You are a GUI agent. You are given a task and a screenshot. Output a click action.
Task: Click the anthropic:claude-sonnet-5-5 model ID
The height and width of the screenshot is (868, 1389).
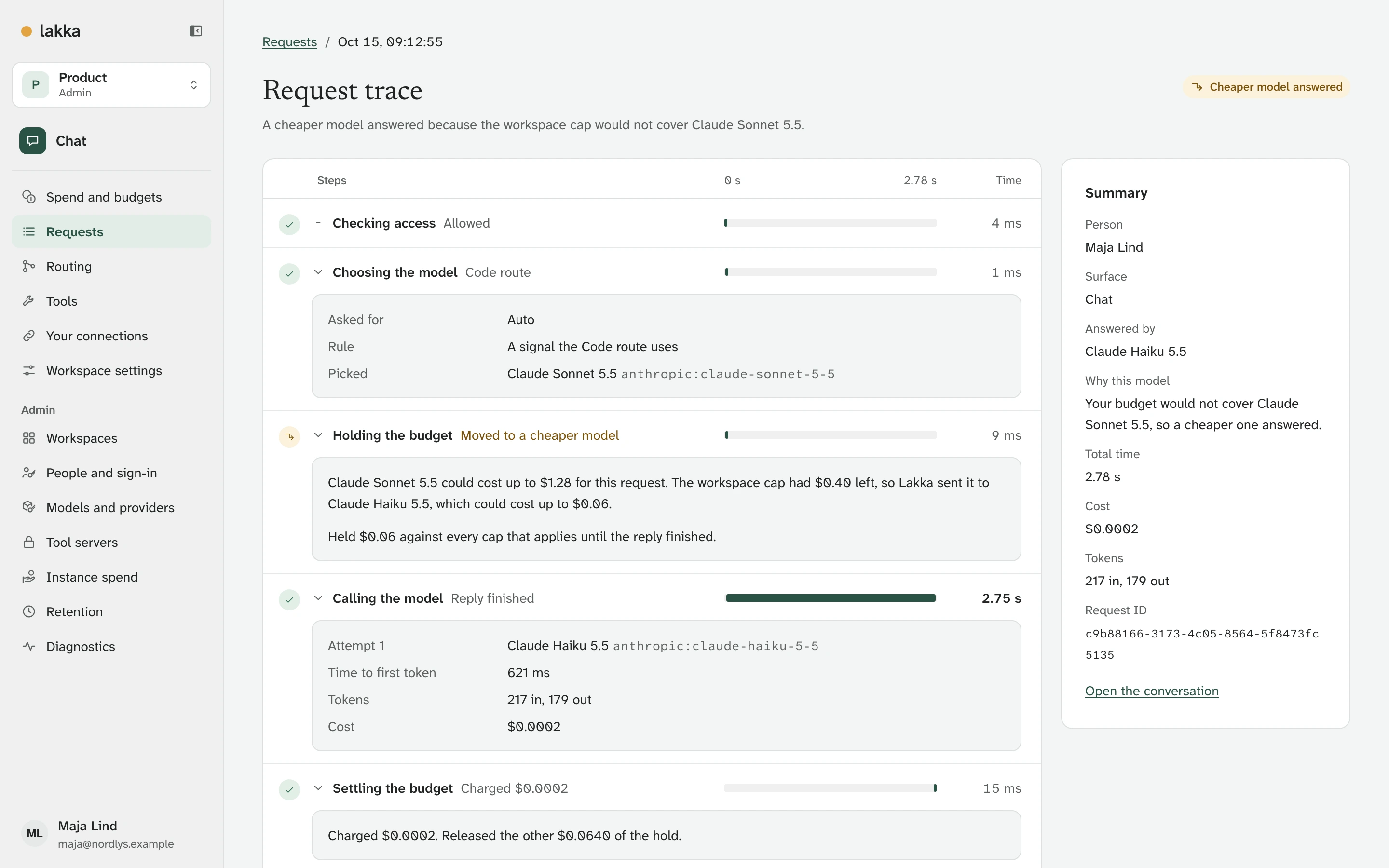pos(728,374)
